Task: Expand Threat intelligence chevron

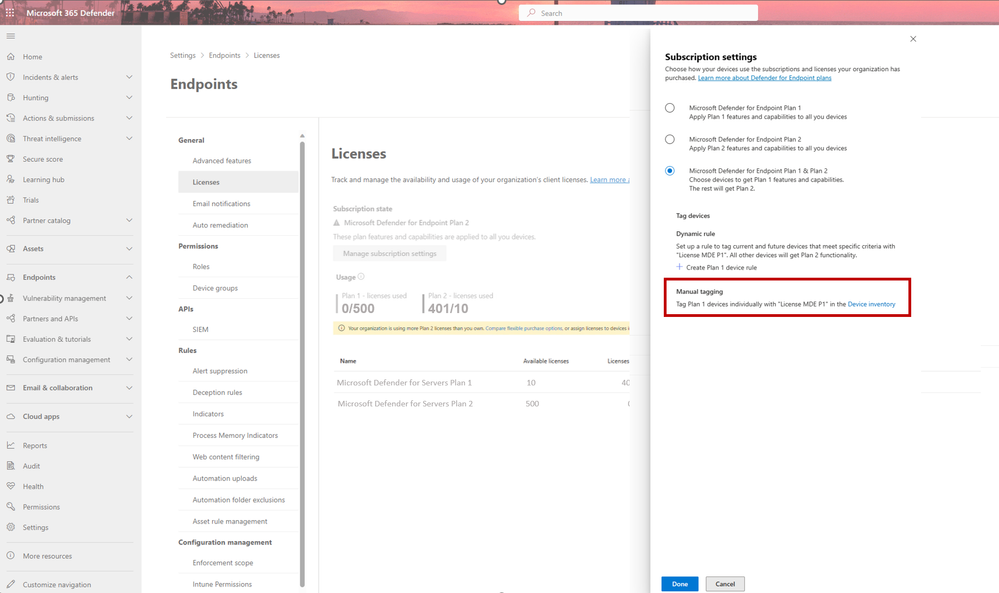Action: pos(129,138)
